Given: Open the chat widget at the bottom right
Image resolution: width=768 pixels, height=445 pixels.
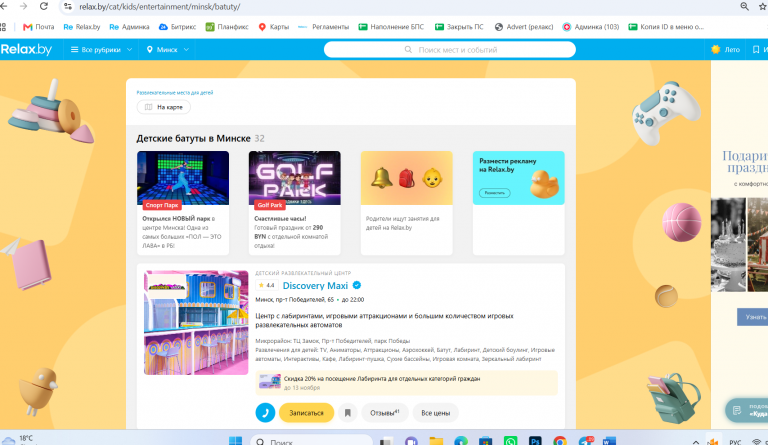Looking at the screenshot, I should (747, 410).
